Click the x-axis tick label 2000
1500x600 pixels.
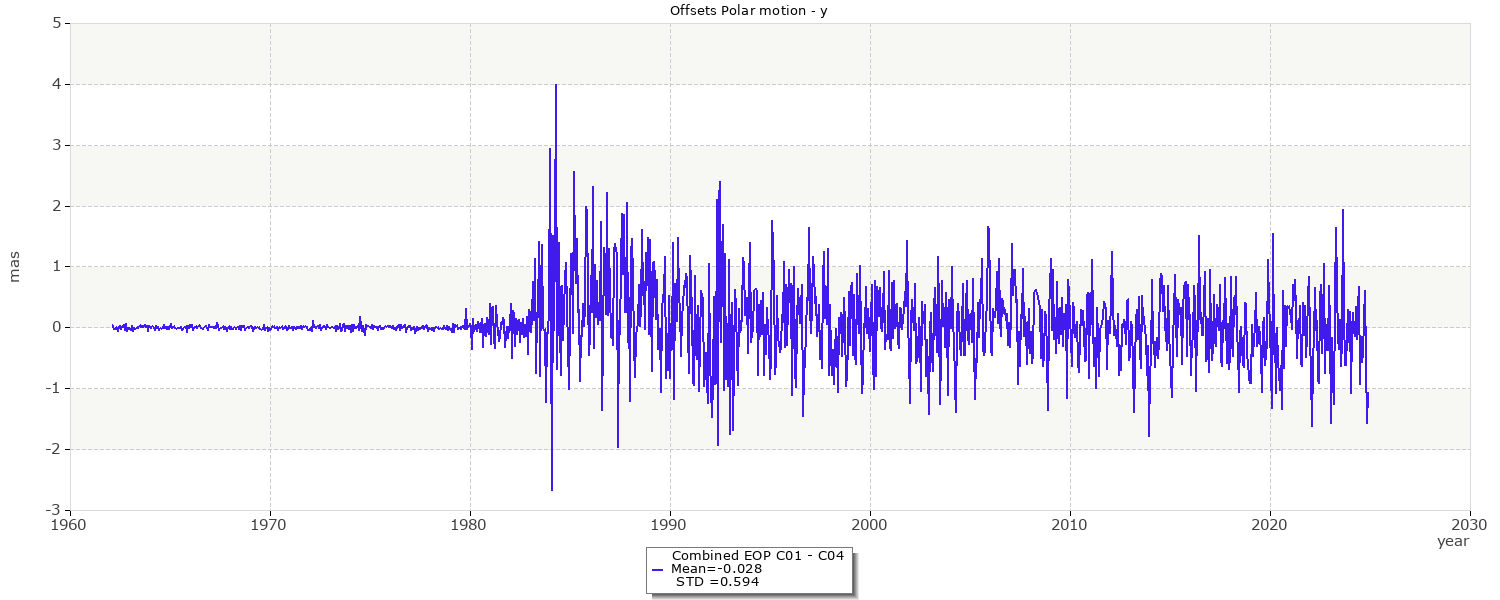coord(870,523)
